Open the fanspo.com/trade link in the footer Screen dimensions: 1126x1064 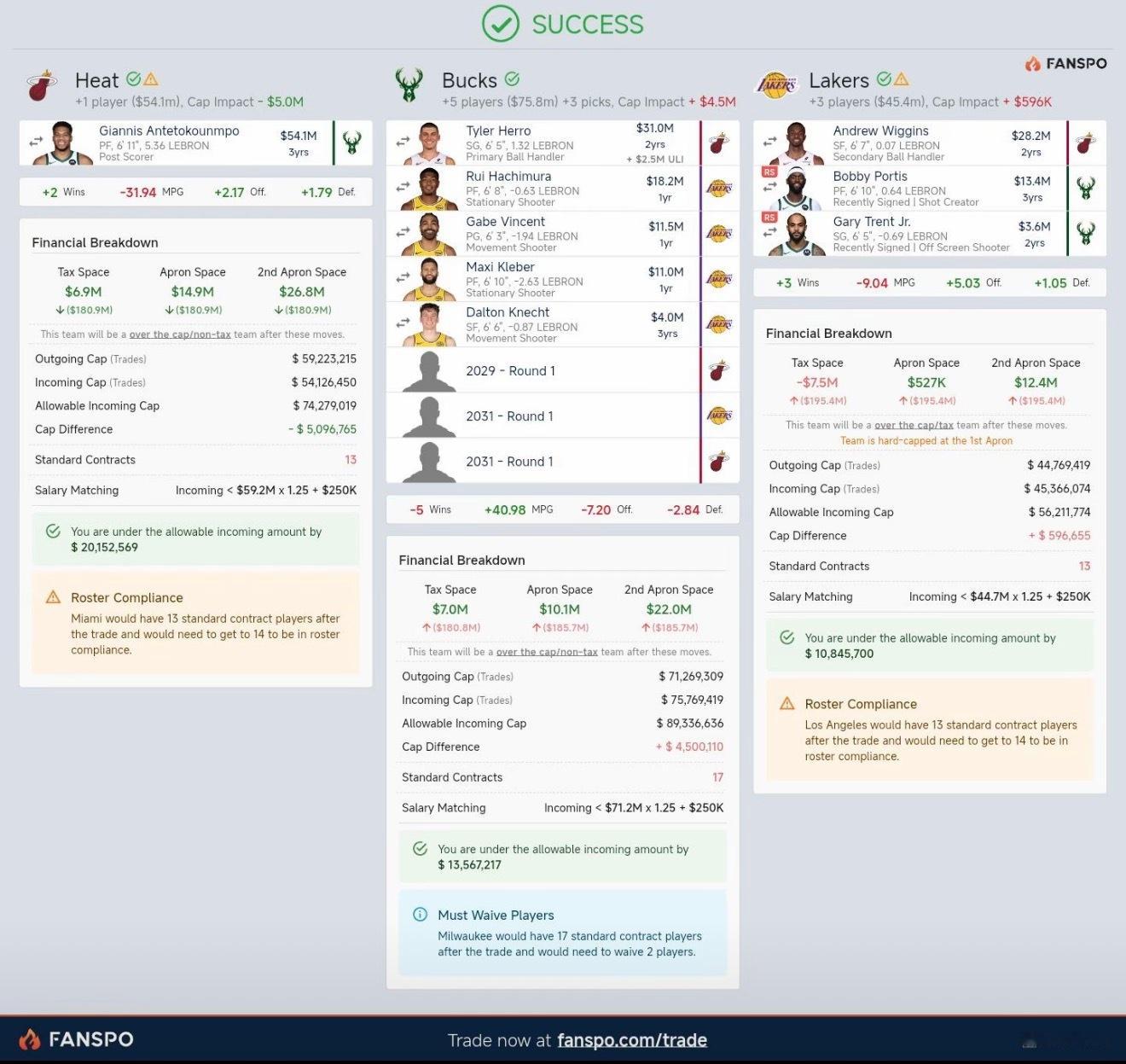632,1040
